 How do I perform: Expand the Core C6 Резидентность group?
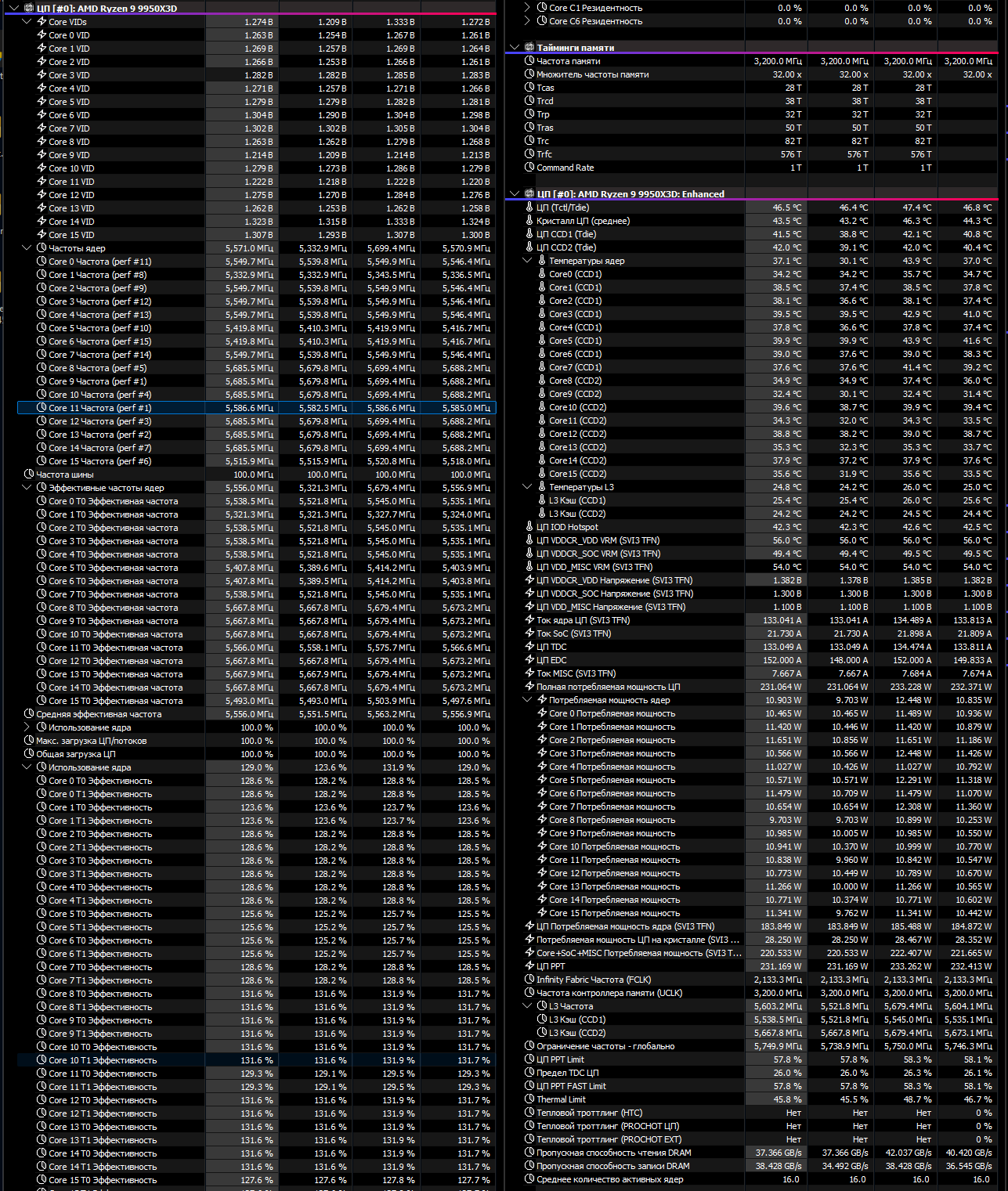528,21
